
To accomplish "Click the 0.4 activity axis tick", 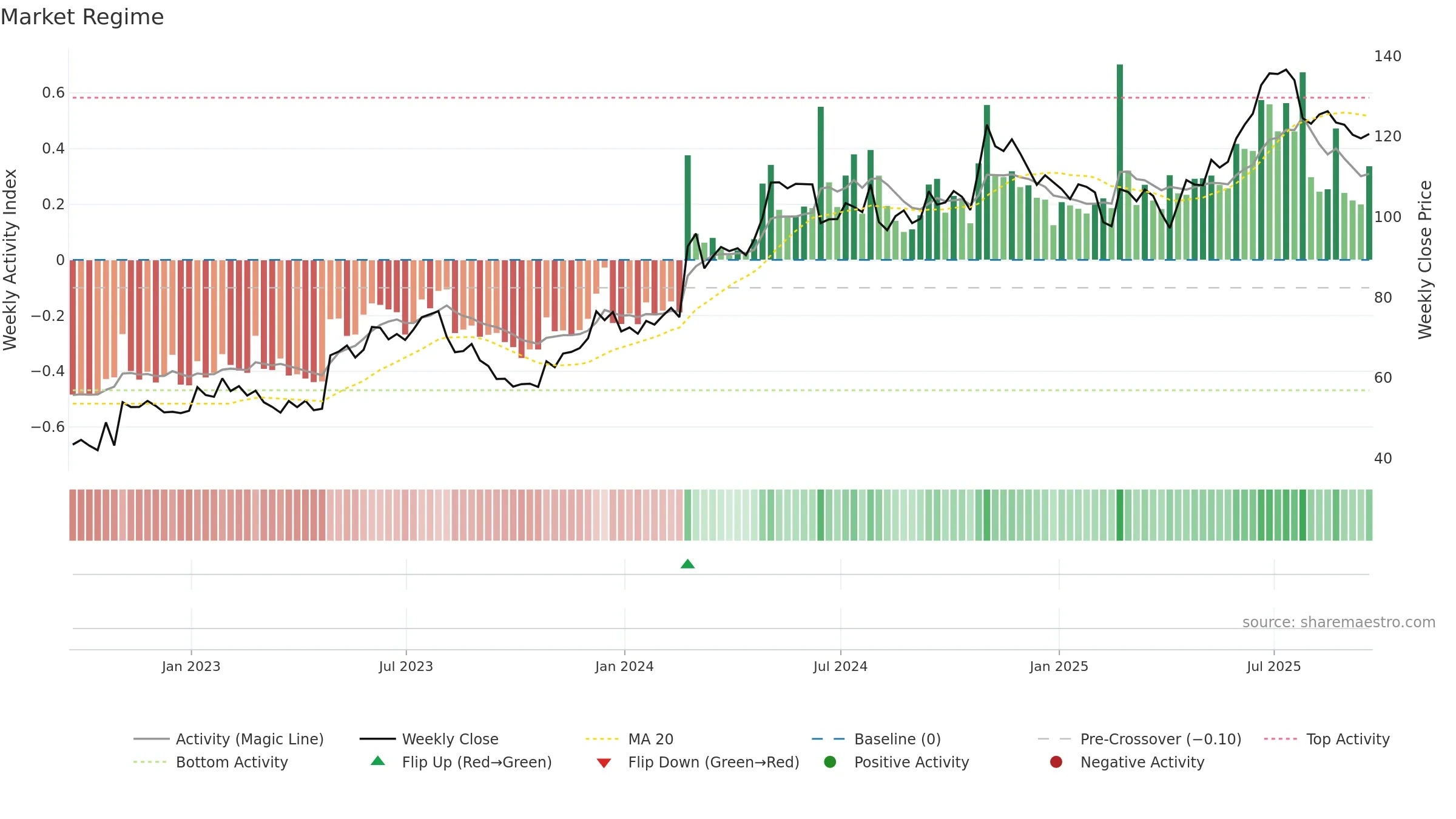I will pyautogui.click(x=53, y=149).
